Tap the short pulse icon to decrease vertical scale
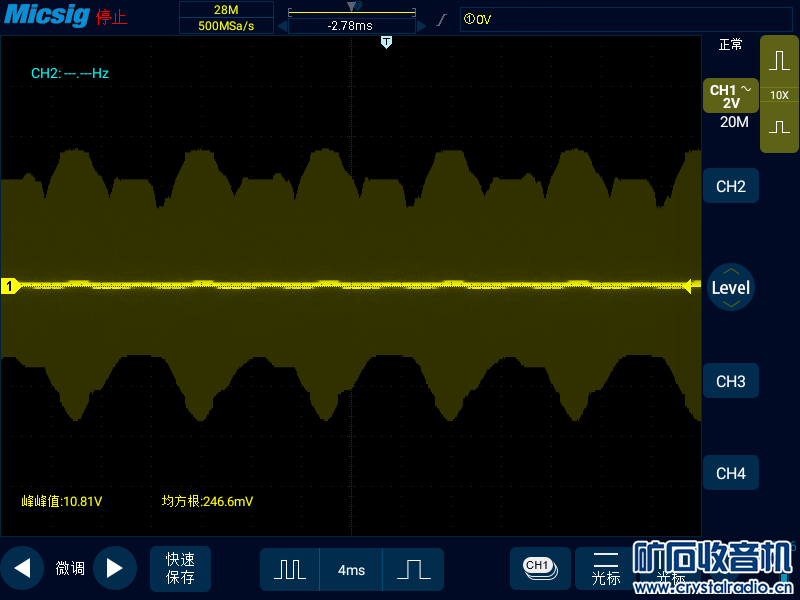 tap(779, 128)
